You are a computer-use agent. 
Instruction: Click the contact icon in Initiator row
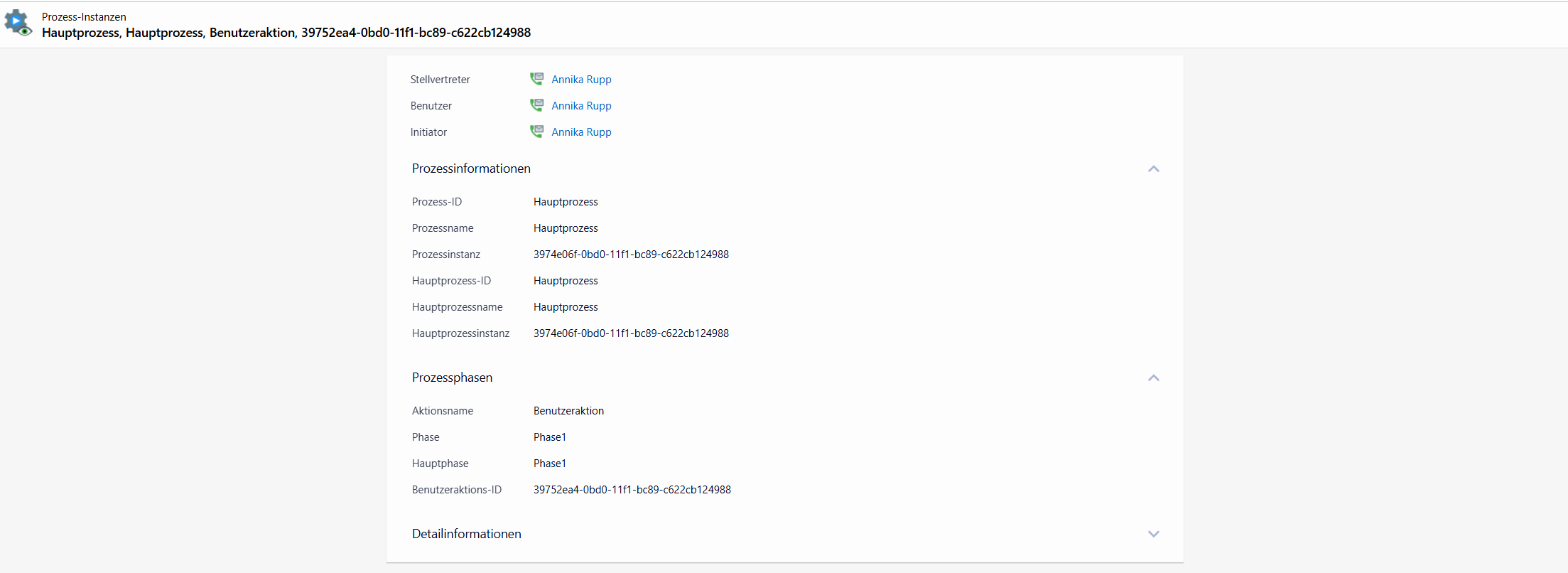point(536,132)
